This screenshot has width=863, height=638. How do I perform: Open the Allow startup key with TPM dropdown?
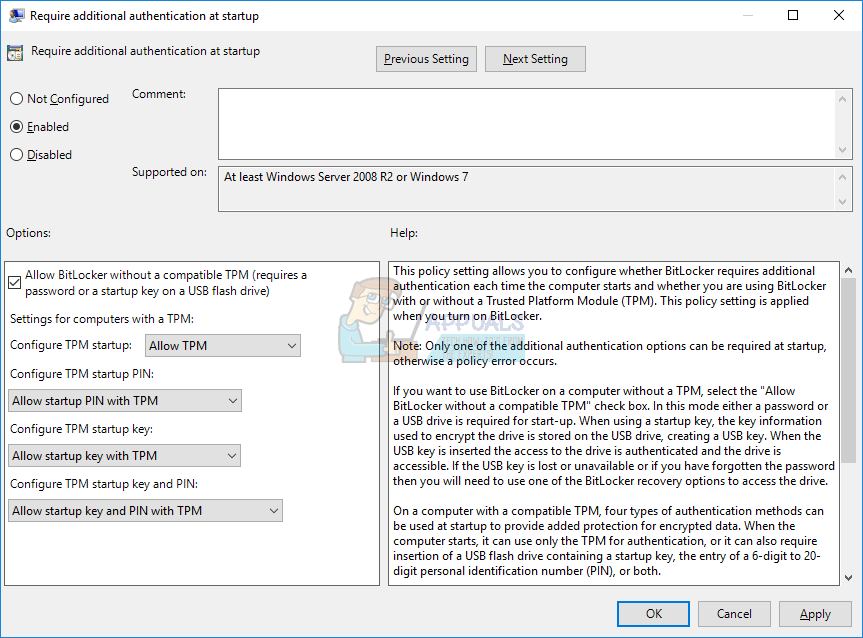pyautogui.click(x=124, y=456)
